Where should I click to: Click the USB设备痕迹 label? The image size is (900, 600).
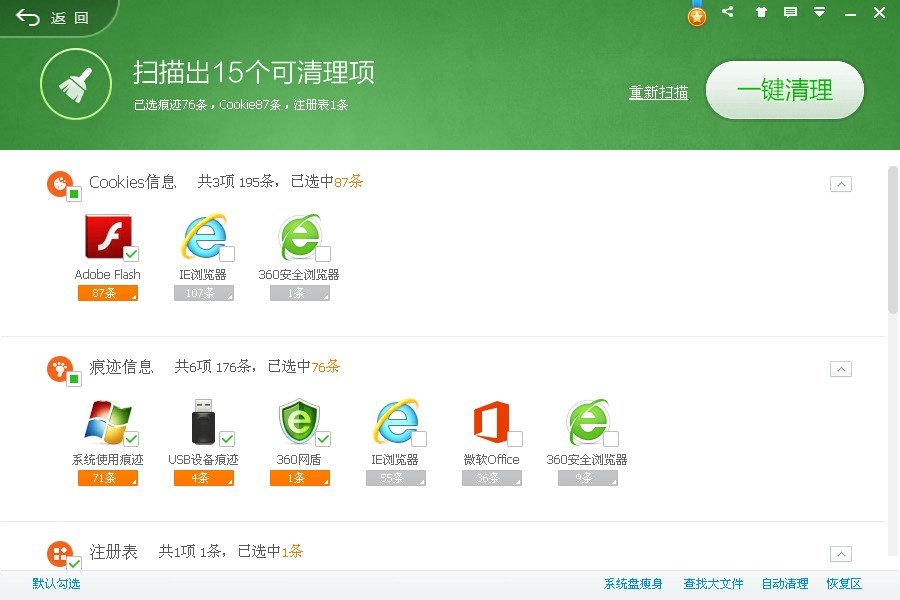tap(203, 459)
